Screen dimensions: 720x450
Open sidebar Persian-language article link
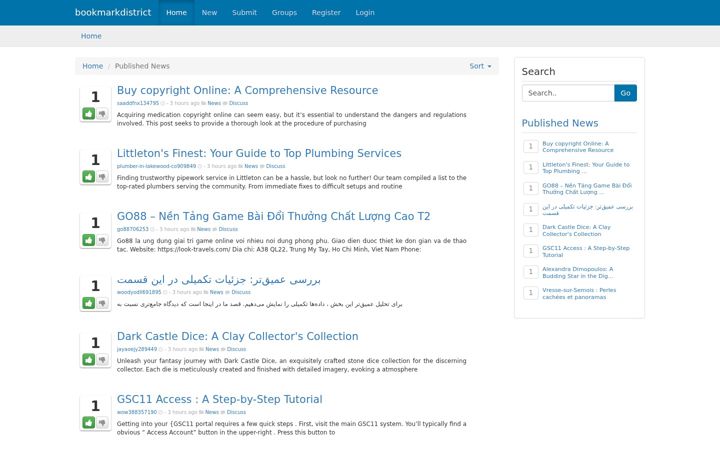click(x=588, y=210)
